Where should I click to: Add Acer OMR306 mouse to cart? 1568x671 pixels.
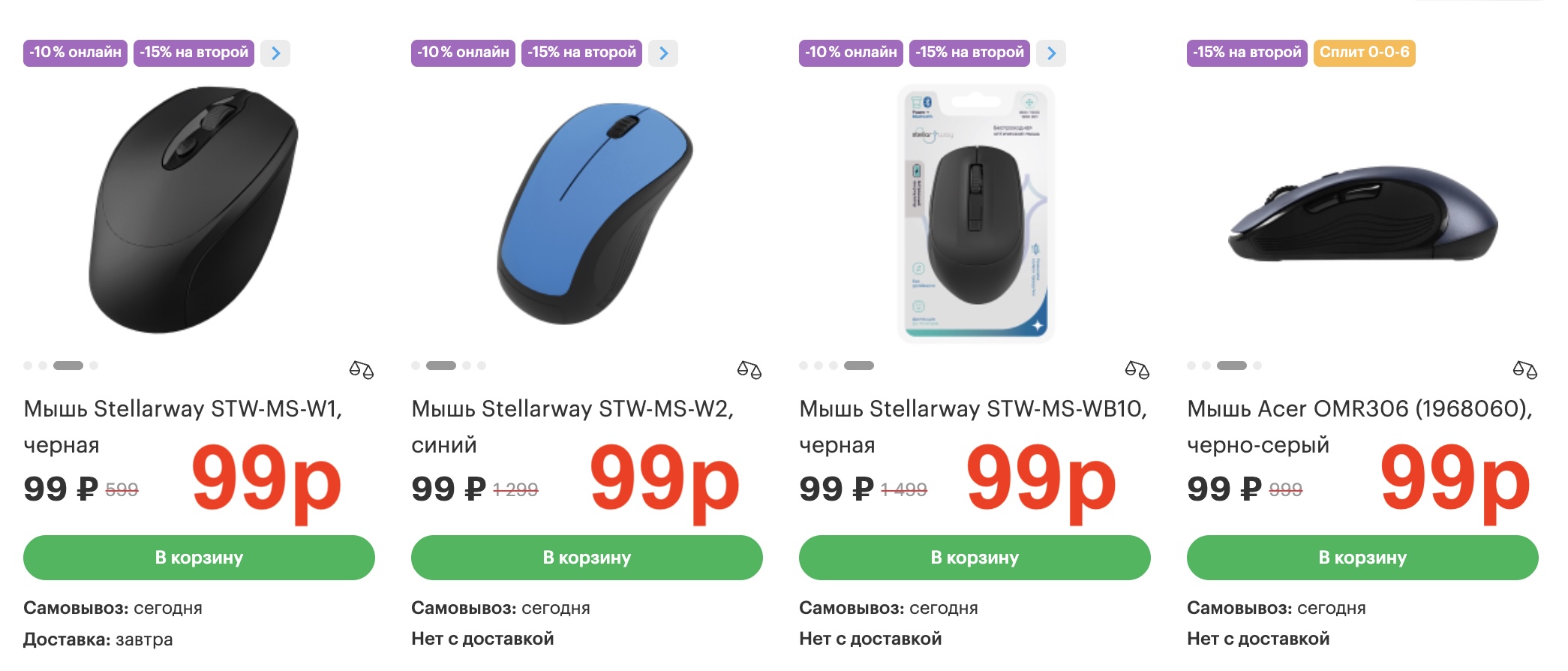coord(1362,558)
